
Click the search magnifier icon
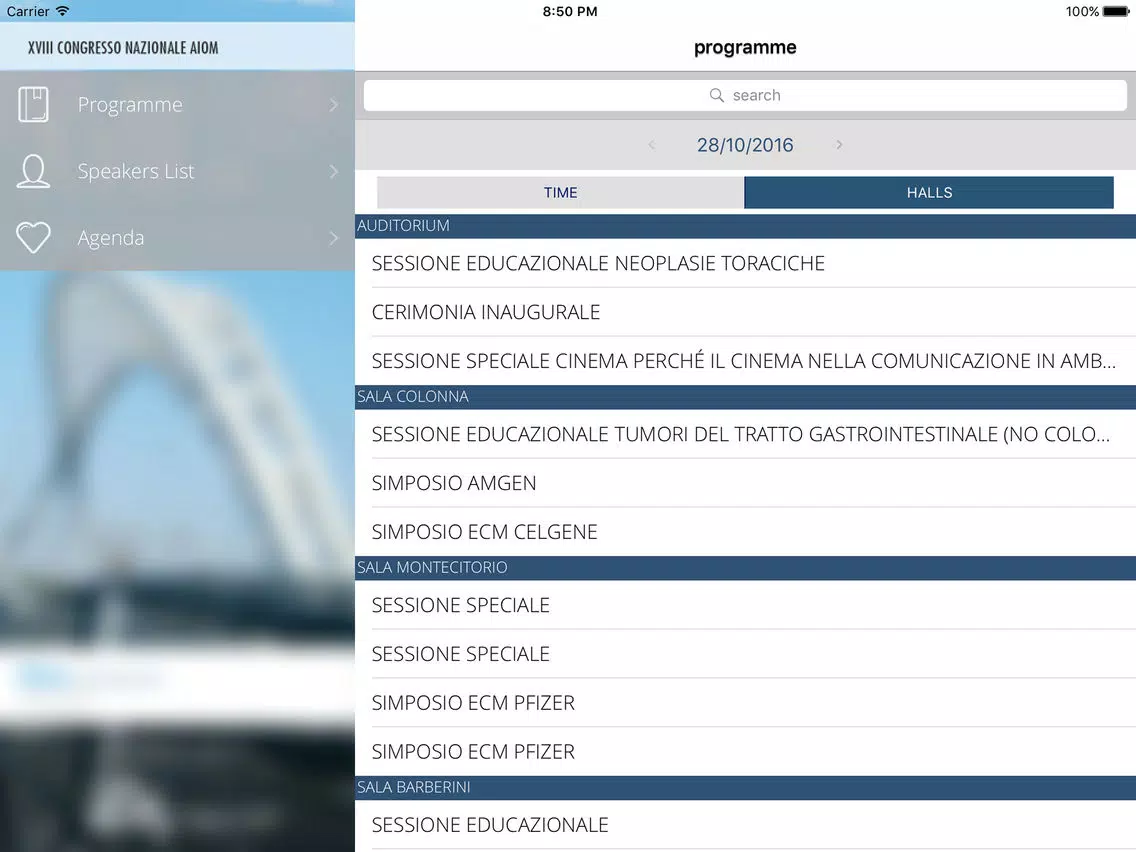[x=717, y=95]
